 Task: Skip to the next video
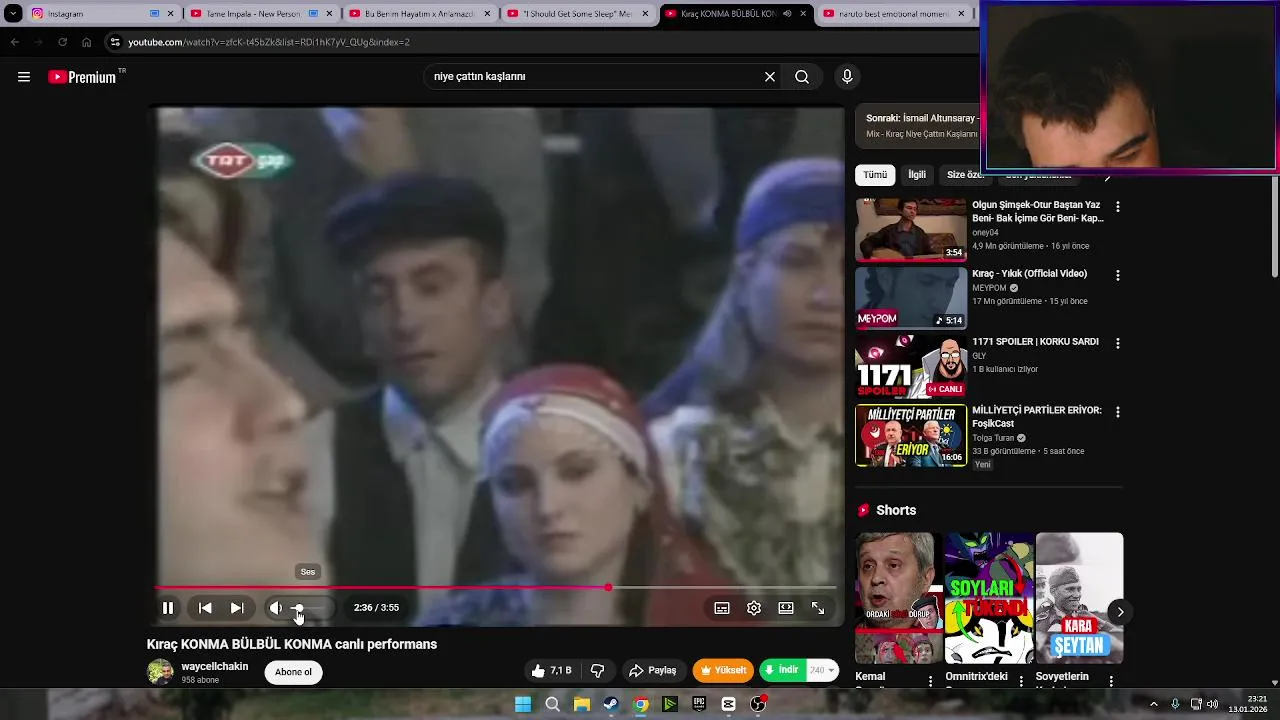coord(237,608)
